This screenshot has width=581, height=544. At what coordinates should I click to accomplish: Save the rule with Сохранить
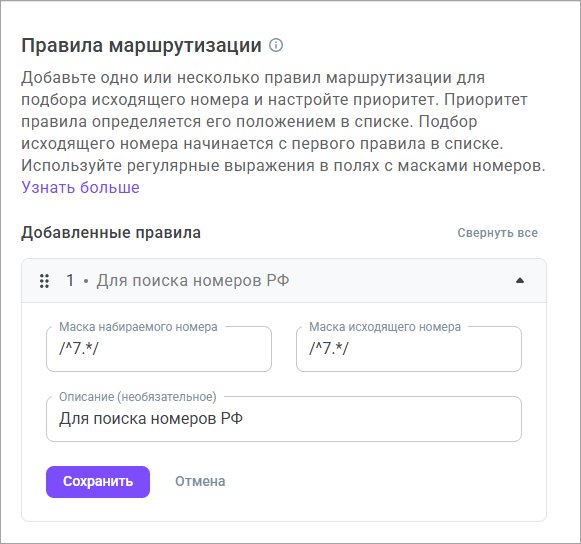tap(98, 481)
